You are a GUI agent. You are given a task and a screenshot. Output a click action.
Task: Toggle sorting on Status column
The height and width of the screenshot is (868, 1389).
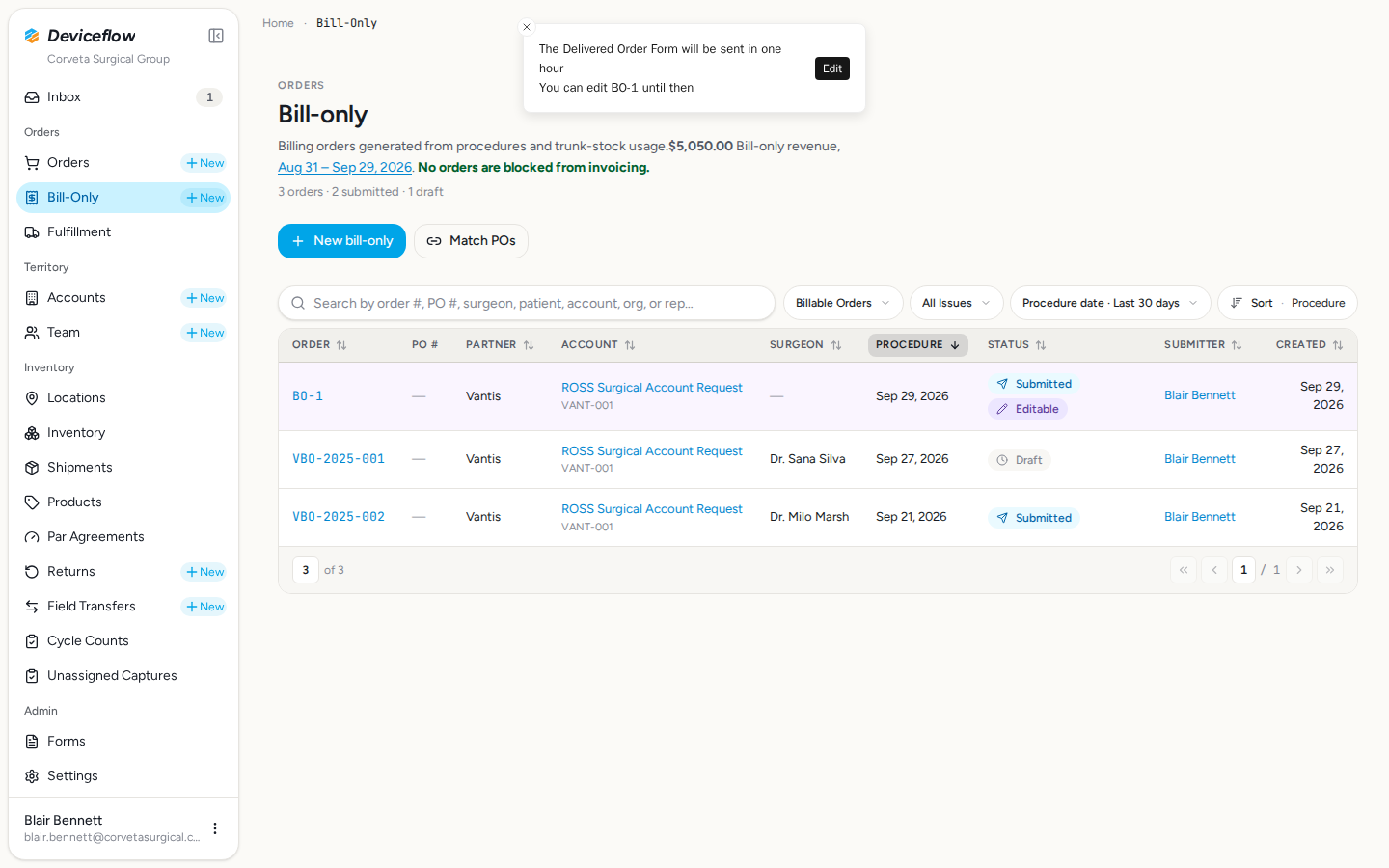click(1017, 345)
